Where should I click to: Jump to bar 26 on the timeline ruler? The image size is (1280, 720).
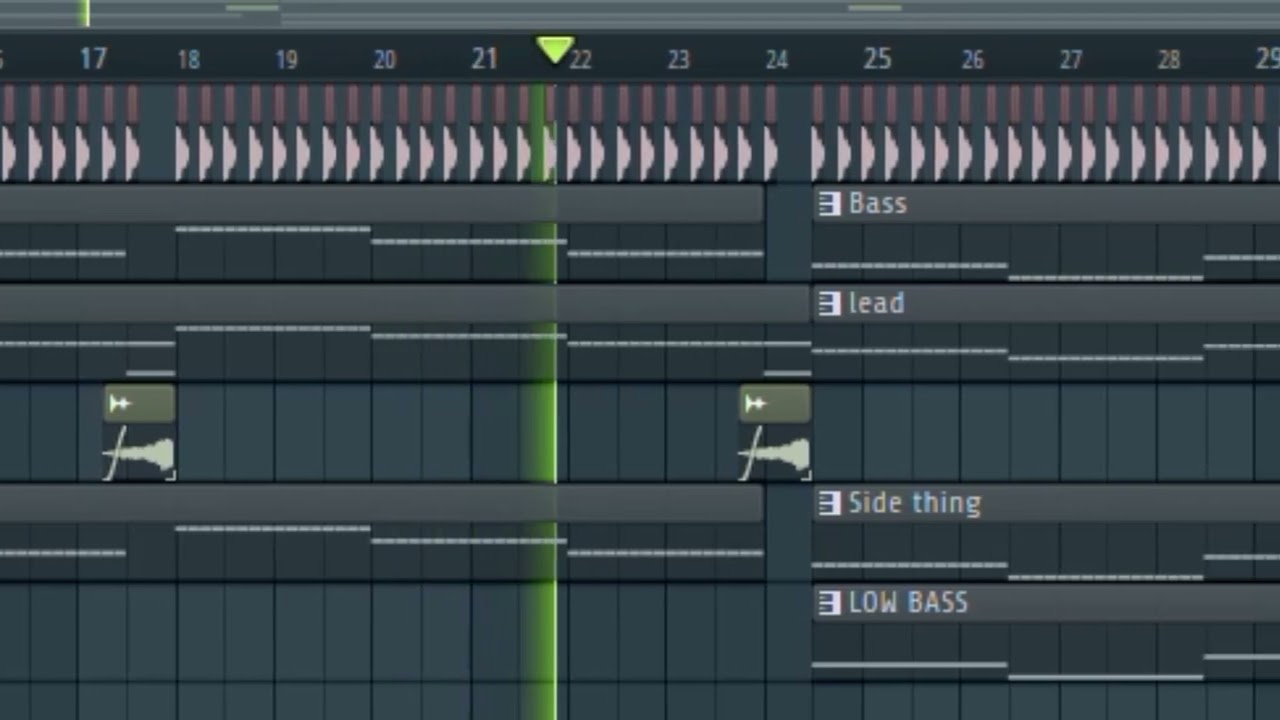pos(972,60)
